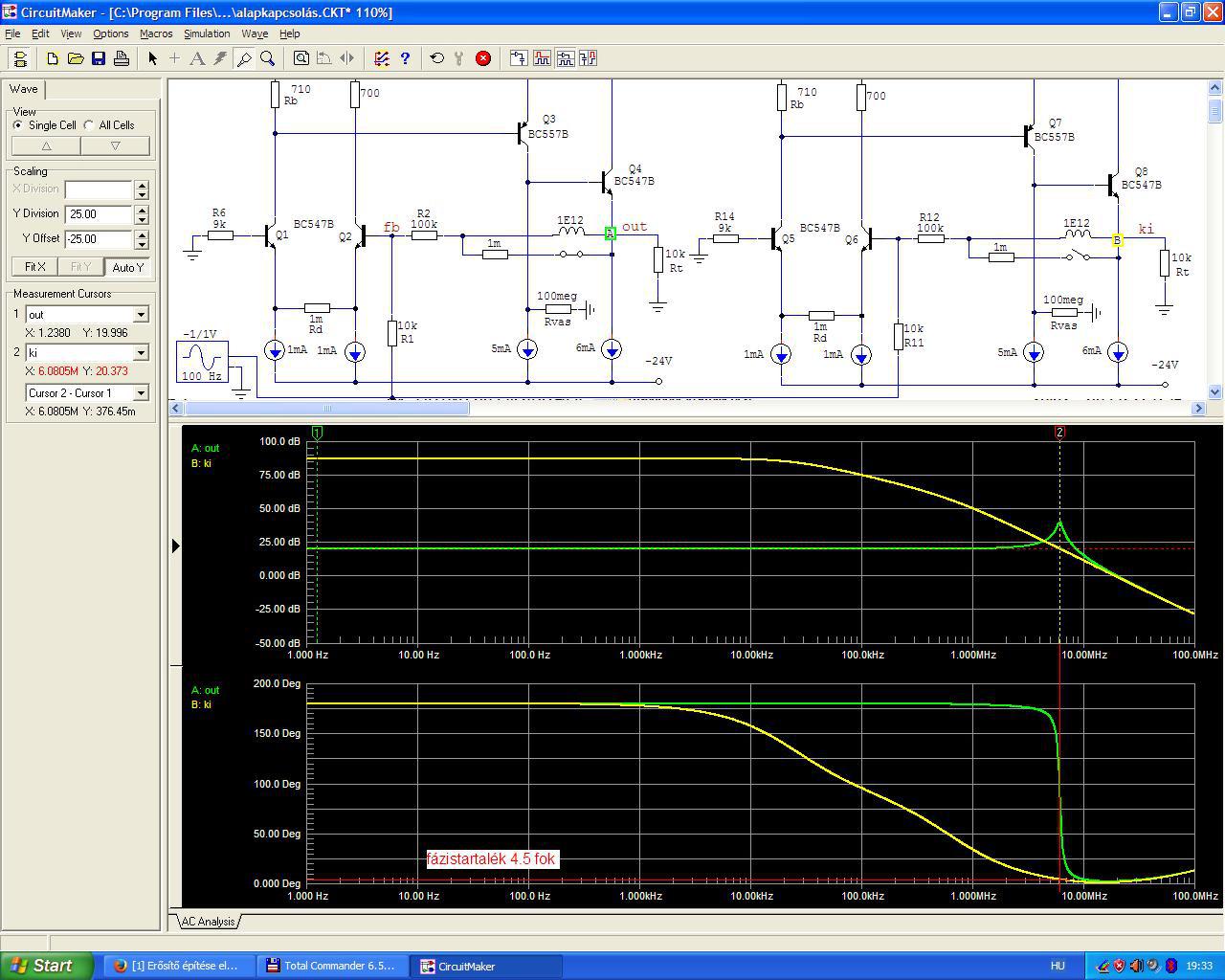Screen dimensions: 1225x980
Task: Open the 'Cursor 2 - Cursor 1' dropdown
Action: [141, 393]
